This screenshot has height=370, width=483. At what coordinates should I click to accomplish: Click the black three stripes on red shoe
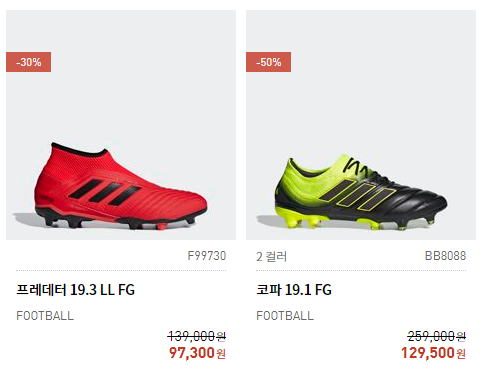pos(105,192)
